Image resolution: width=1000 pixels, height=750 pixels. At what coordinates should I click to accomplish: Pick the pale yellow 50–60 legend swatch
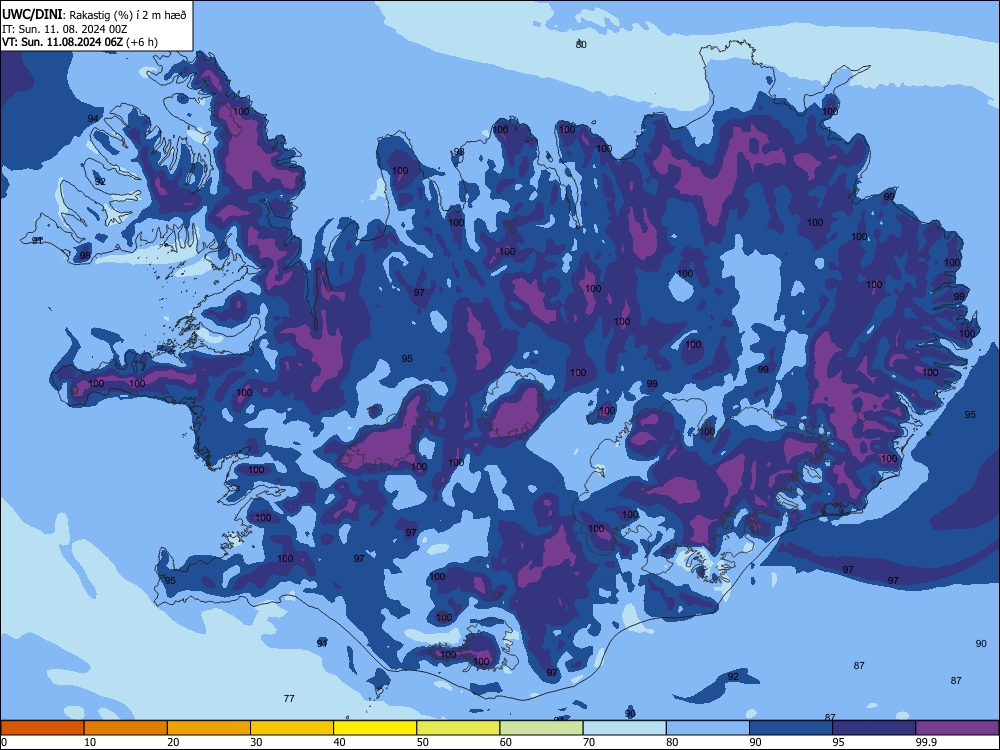tap(458, 728)
